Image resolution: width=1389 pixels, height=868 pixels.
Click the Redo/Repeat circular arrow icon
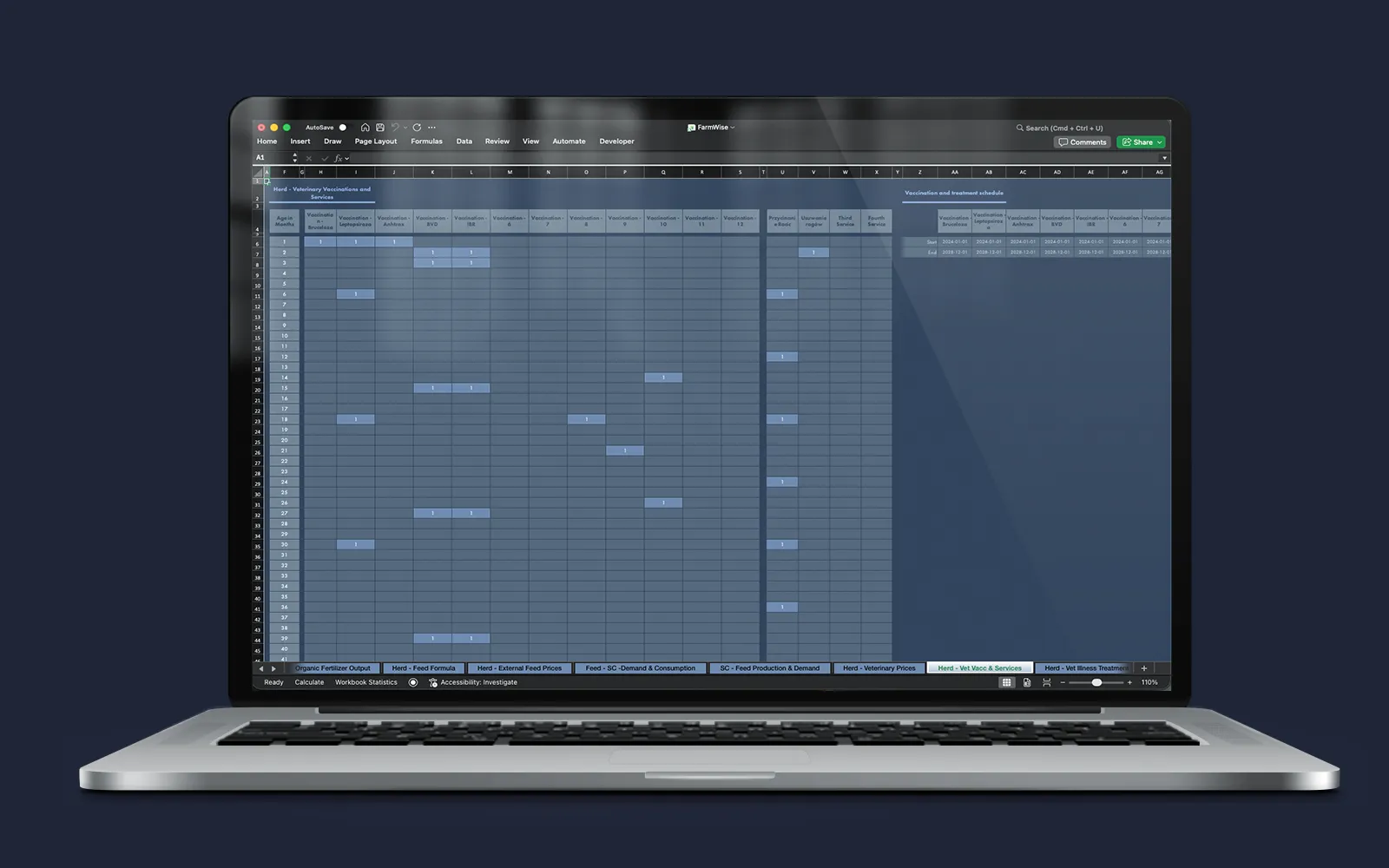click(x=417, y=128)
